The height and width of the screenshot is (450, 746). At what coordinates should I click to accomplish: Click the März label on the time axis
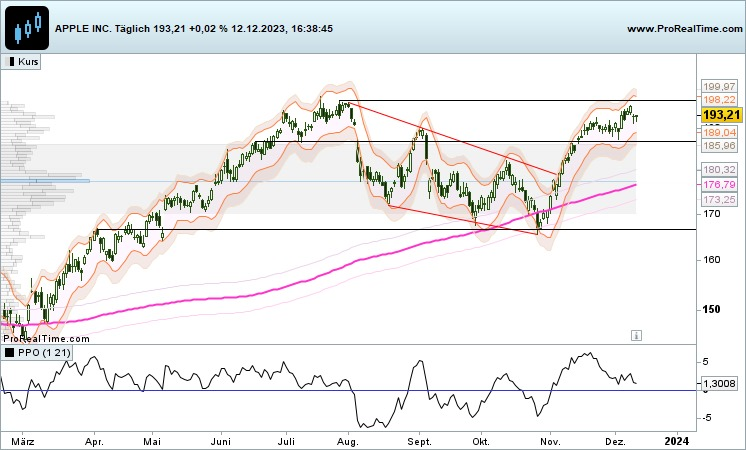[23, 441]
